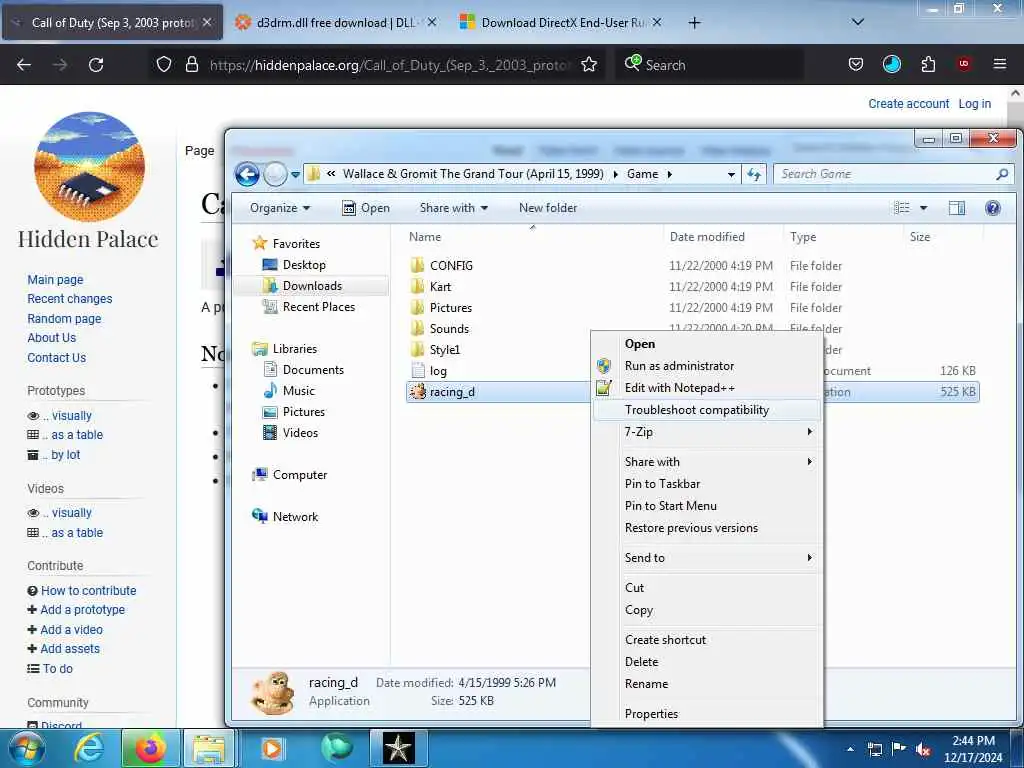Open a new Firefox tab
The width and height of the screenshot is (1024, 768).
[x=694, y=23]
